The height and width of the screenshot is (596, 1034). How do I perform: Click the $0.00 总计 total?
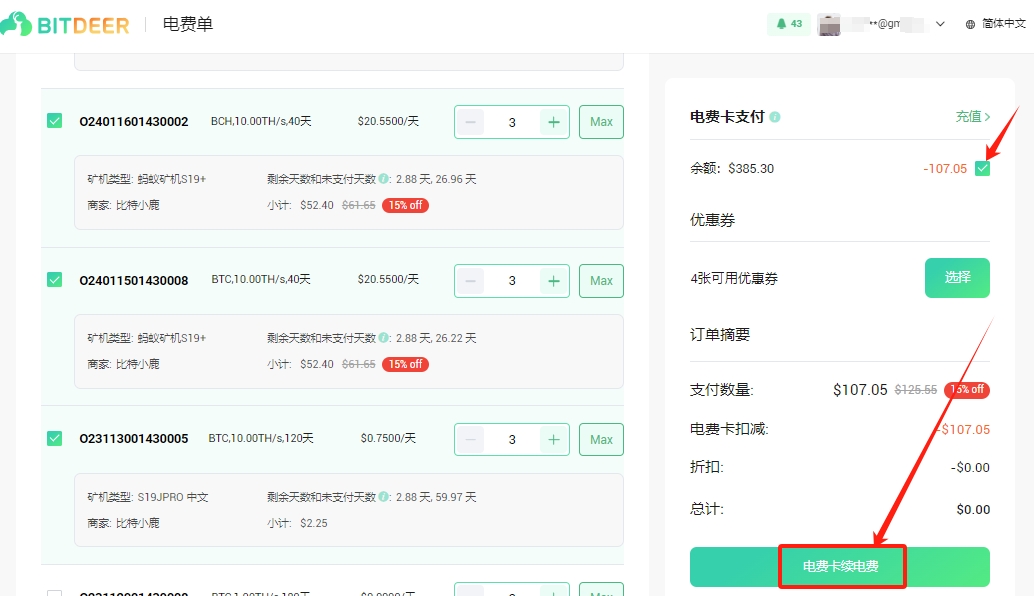(973, 509)
